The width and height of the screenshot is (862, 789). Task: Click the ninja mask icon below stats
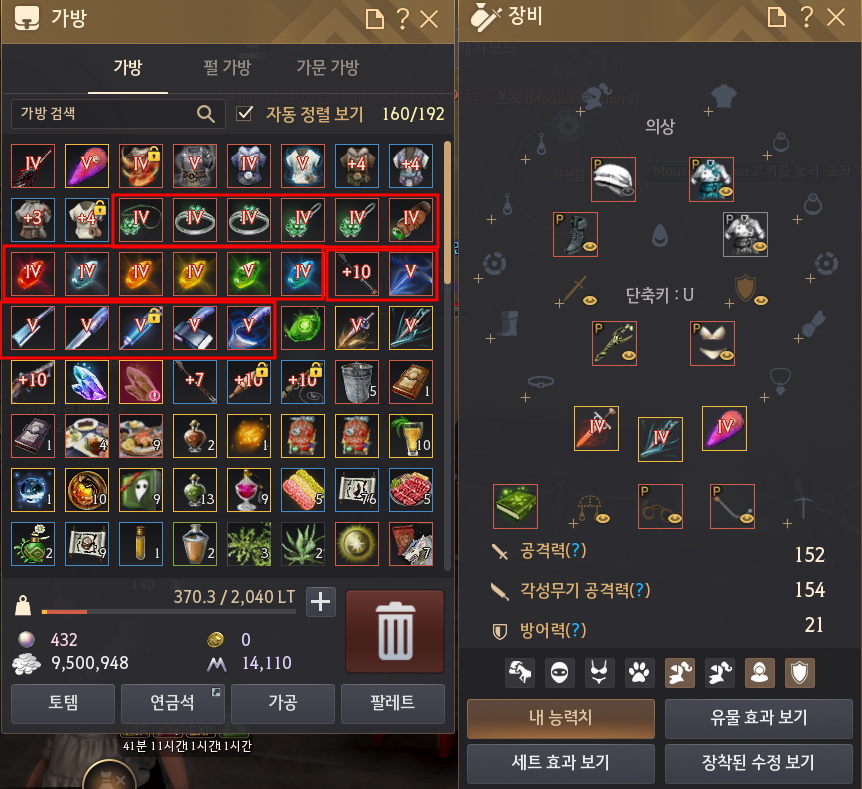pyautogui.click(x=559, y=672)
